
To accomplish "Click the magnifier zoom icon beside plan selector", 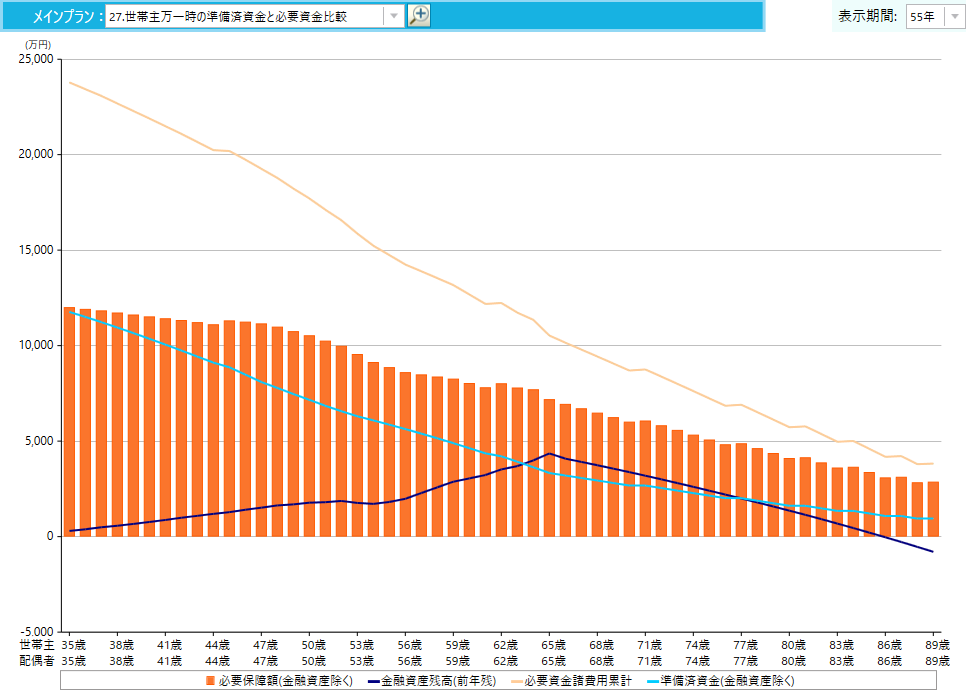I will (x=419, y=15).
